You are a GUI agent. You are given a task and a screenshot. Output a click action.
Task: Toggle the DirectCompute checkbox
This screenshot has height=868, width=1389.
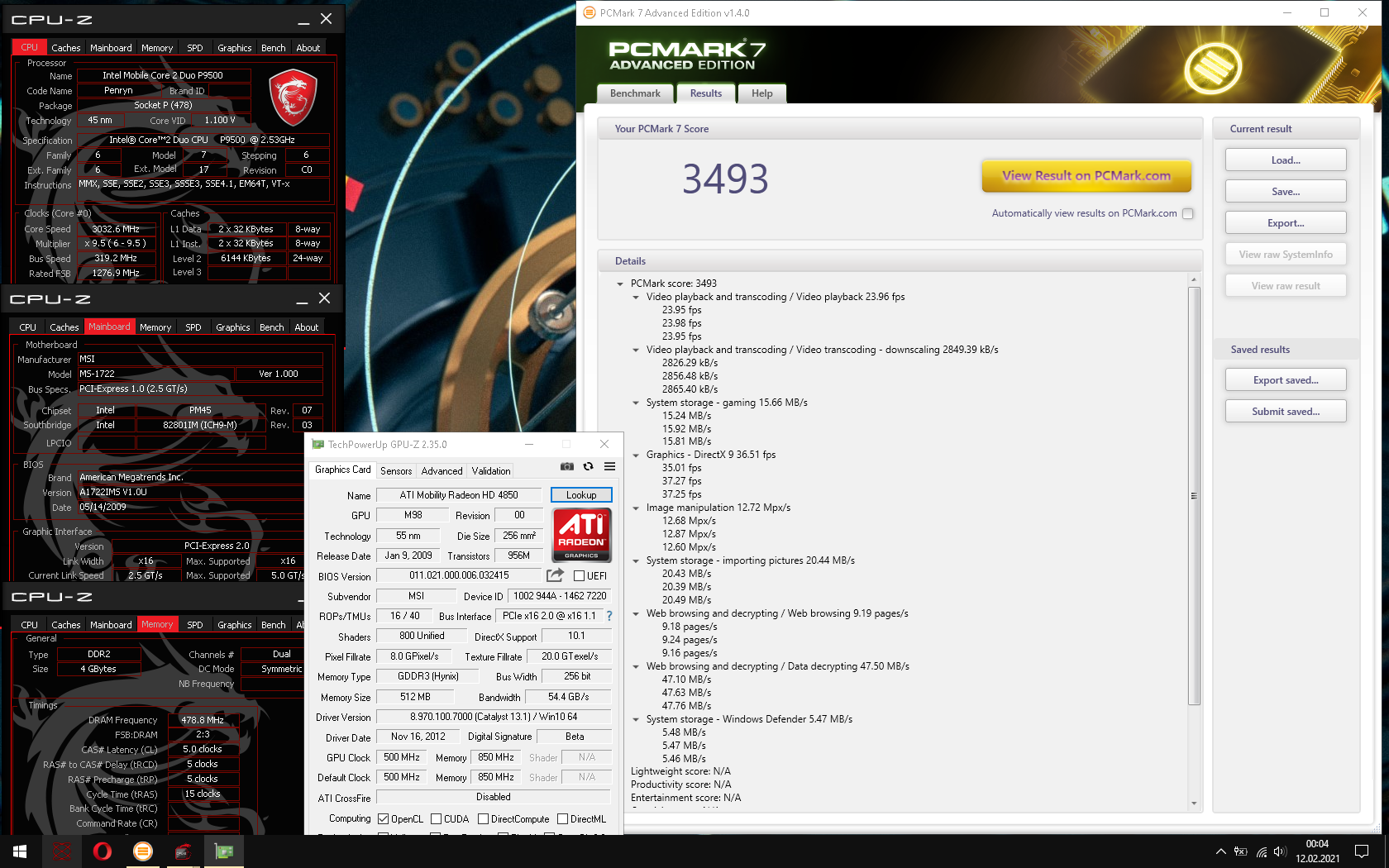click(x=483, y=819)
